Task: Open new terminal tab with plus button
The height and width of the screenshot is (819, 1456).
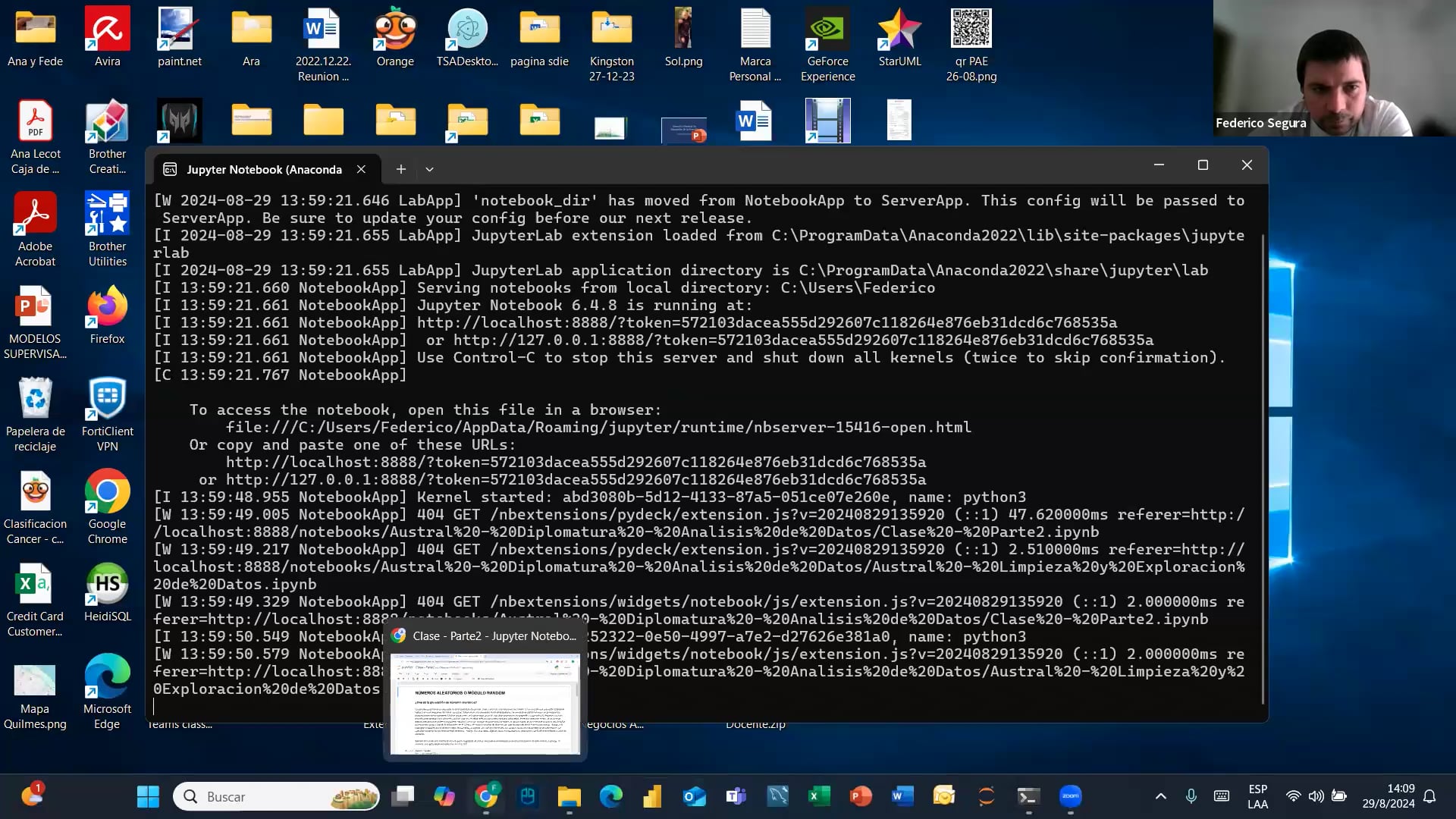Action: 401,169
